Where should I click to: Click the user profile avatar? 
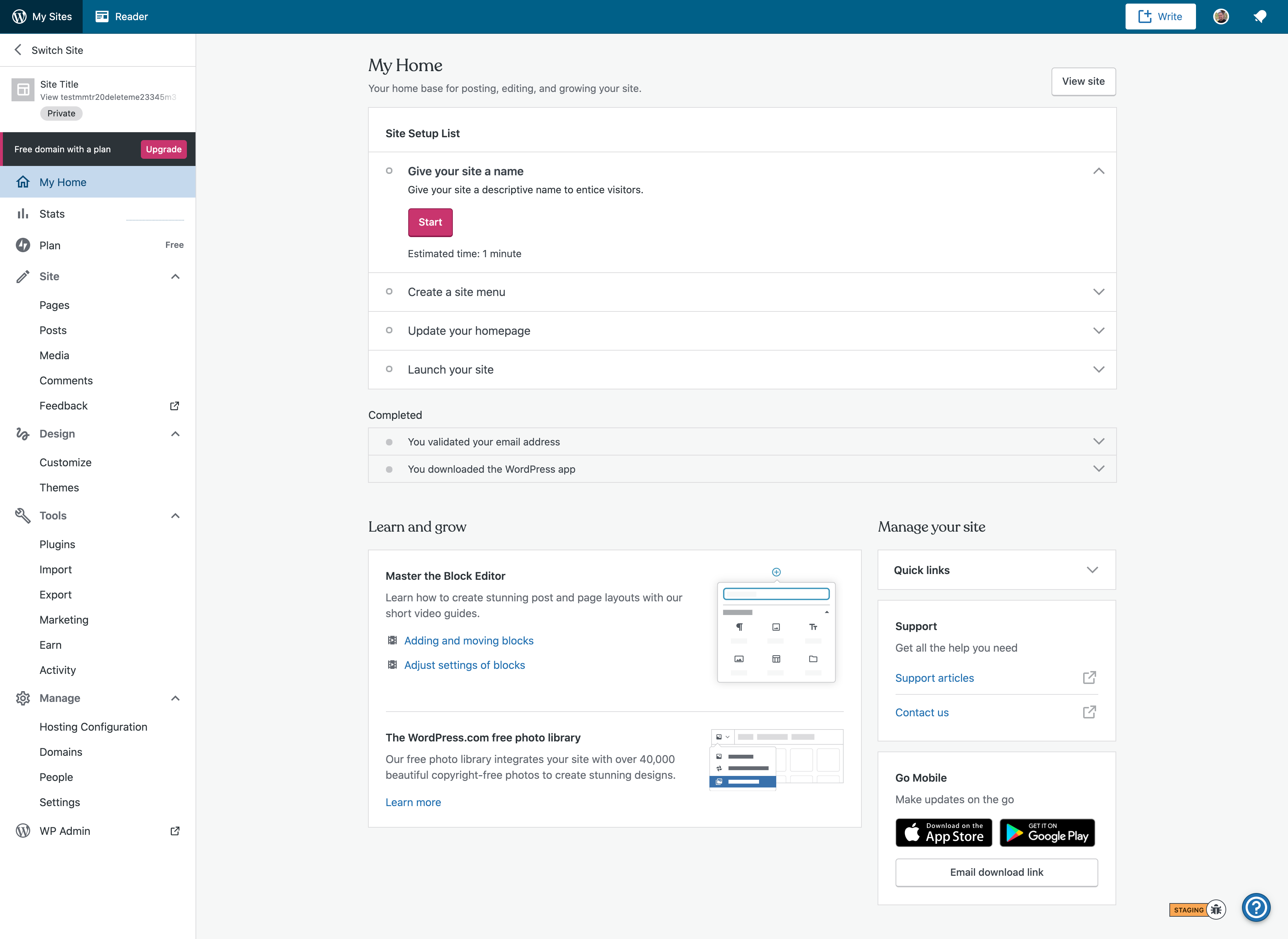1221,17
